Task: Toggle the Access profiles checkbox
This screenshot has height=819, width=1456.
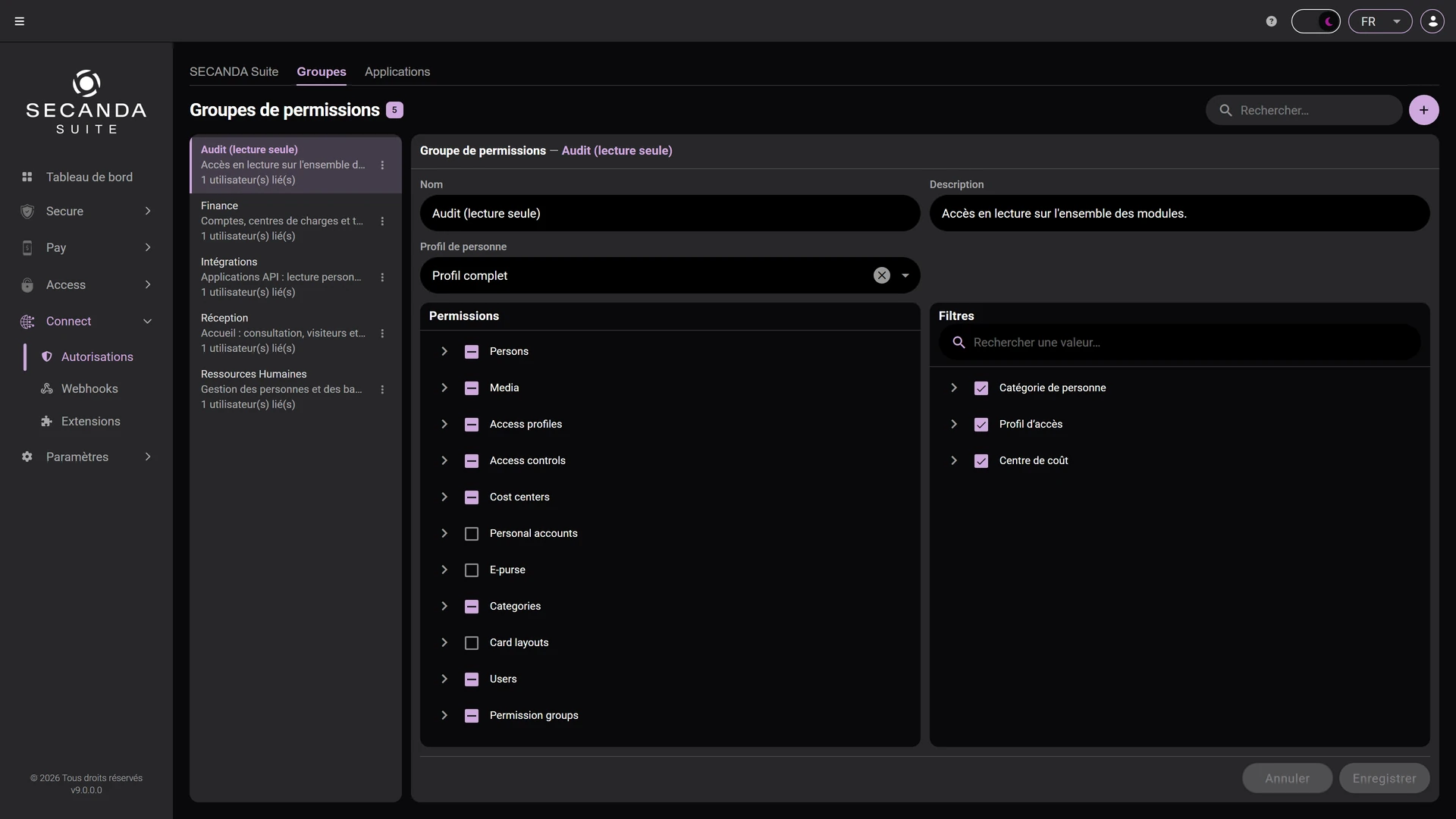Action: click(472, 425)
